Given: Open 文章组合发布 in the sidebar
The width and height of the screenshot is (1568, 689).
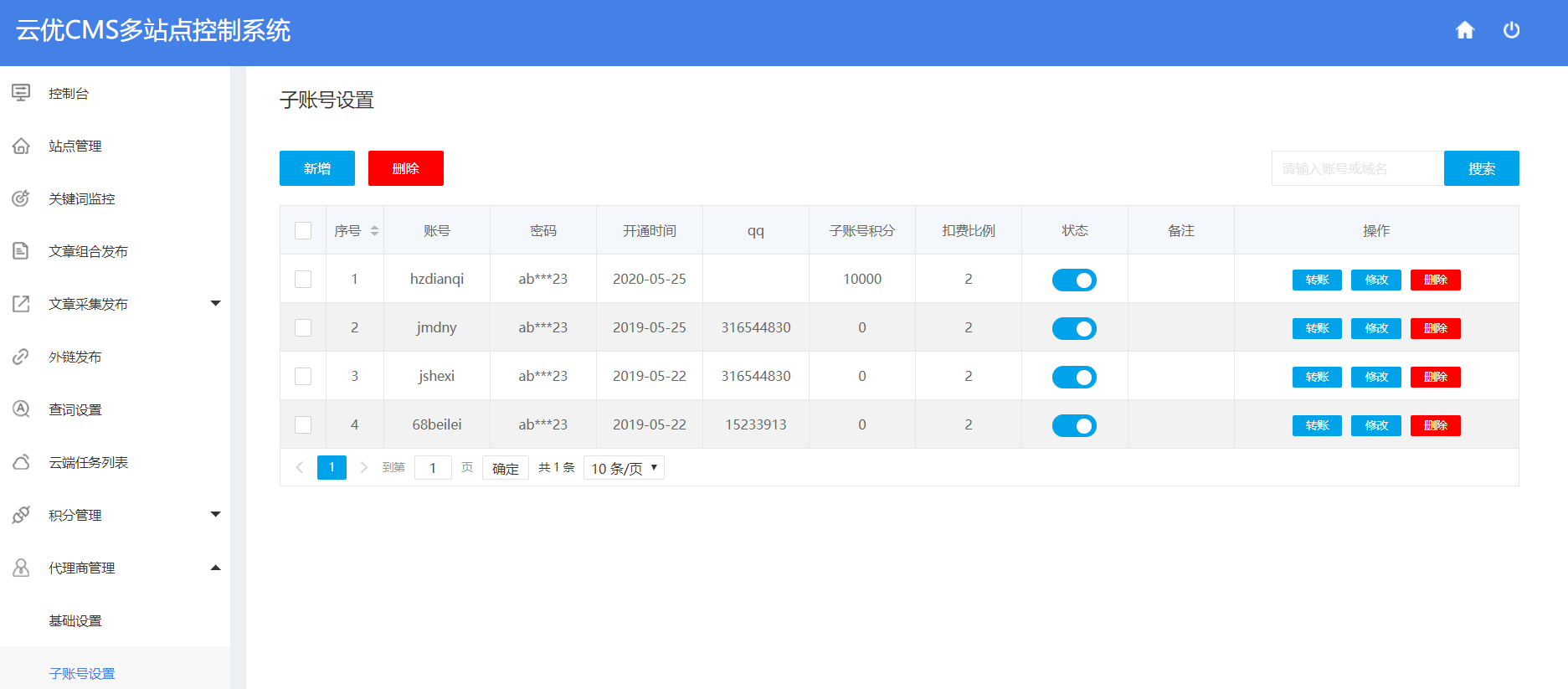Looking at the screenshot, I should [x=89, y=251].
